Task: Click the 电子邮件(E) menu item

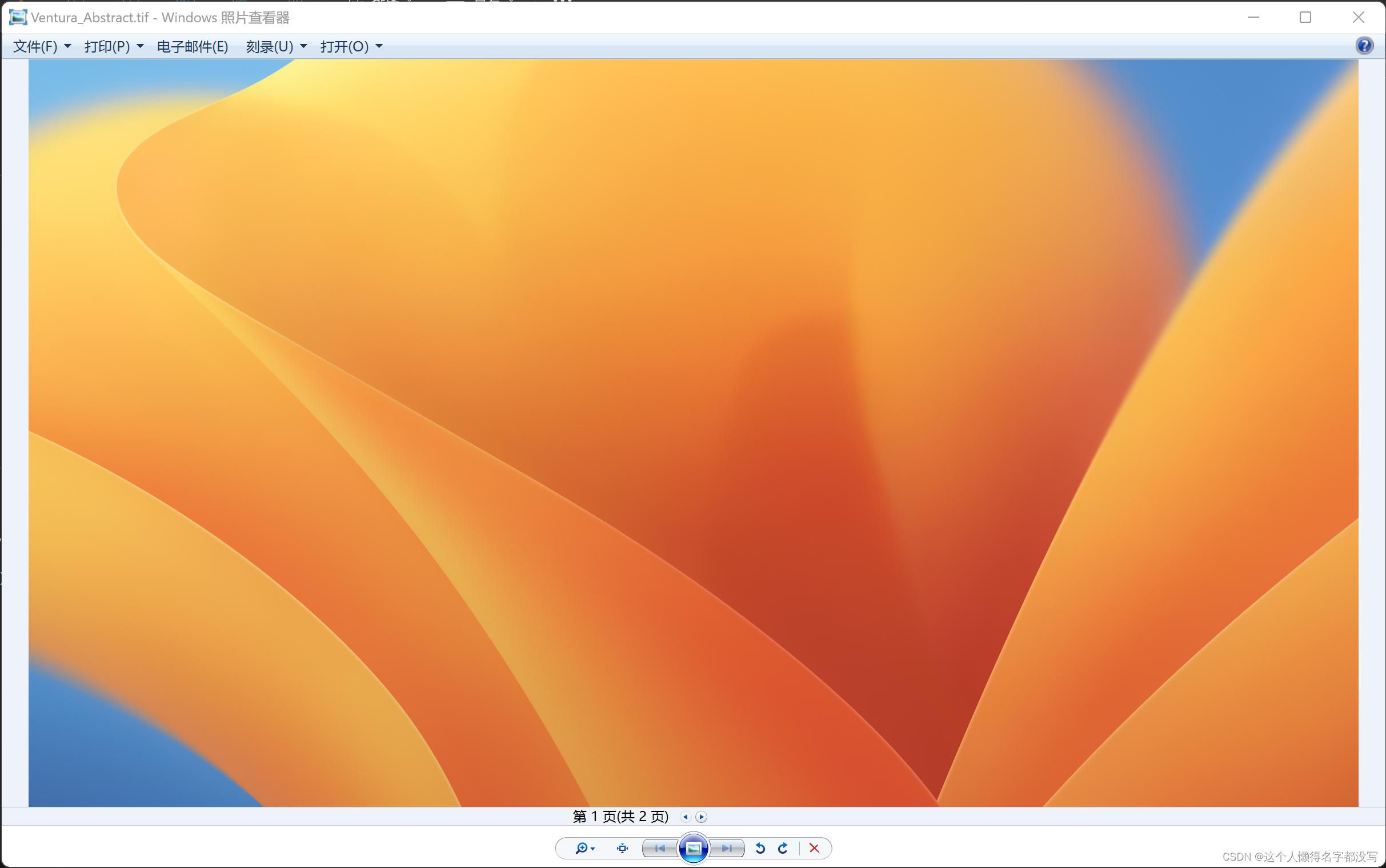Action: pyautogui.click(x=193, y=46)
